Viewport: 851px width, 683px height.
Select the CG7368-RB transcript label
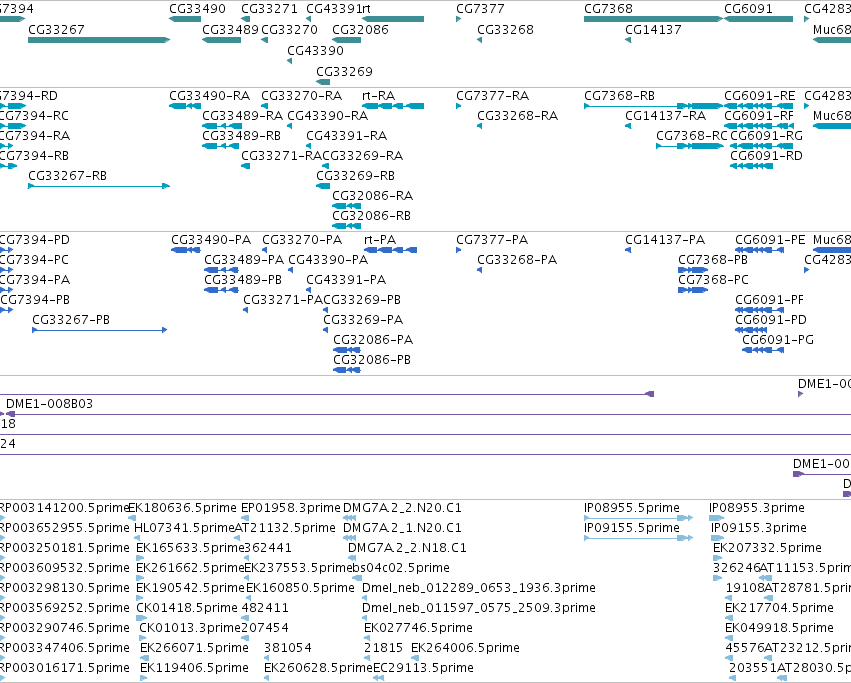(x=619, y=96)
